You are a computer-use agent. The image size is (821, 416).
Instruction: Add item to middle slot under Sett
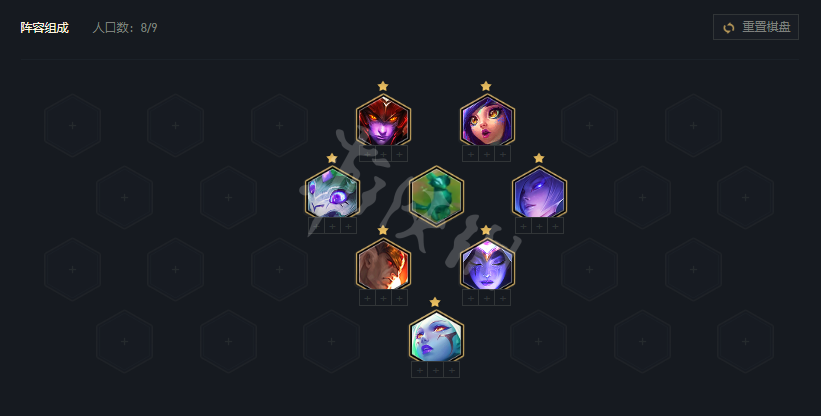click(x=383, y=298)
